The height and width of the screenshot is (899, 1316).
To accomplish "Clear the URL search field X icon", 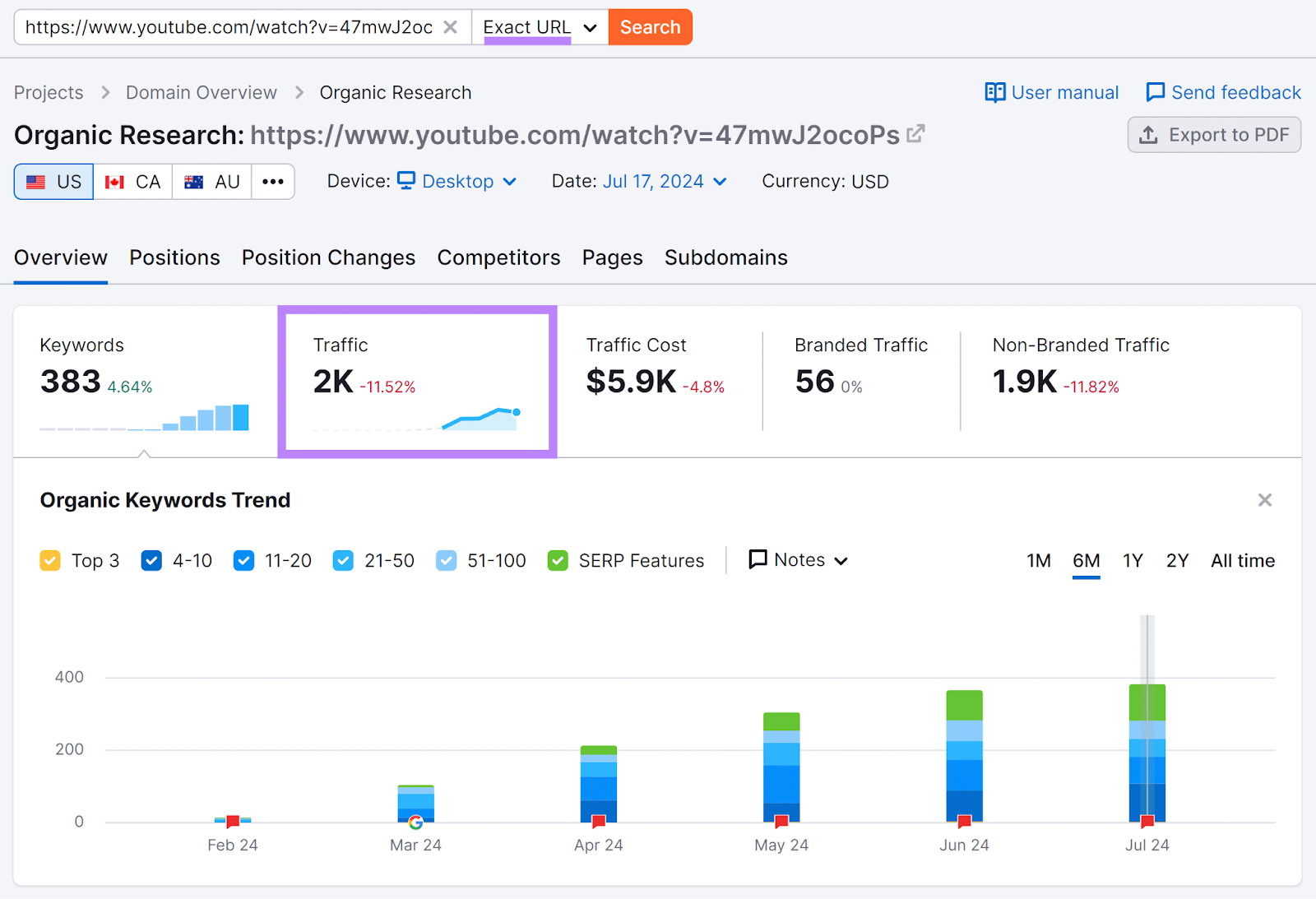I will click(x=450, y=27).
